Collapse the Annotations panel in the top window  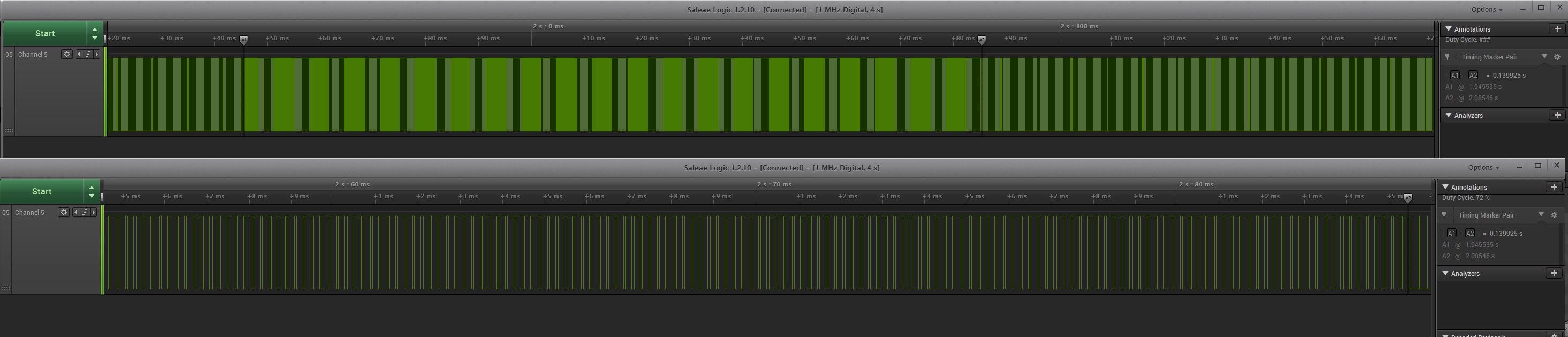[x=1449, y=28]
